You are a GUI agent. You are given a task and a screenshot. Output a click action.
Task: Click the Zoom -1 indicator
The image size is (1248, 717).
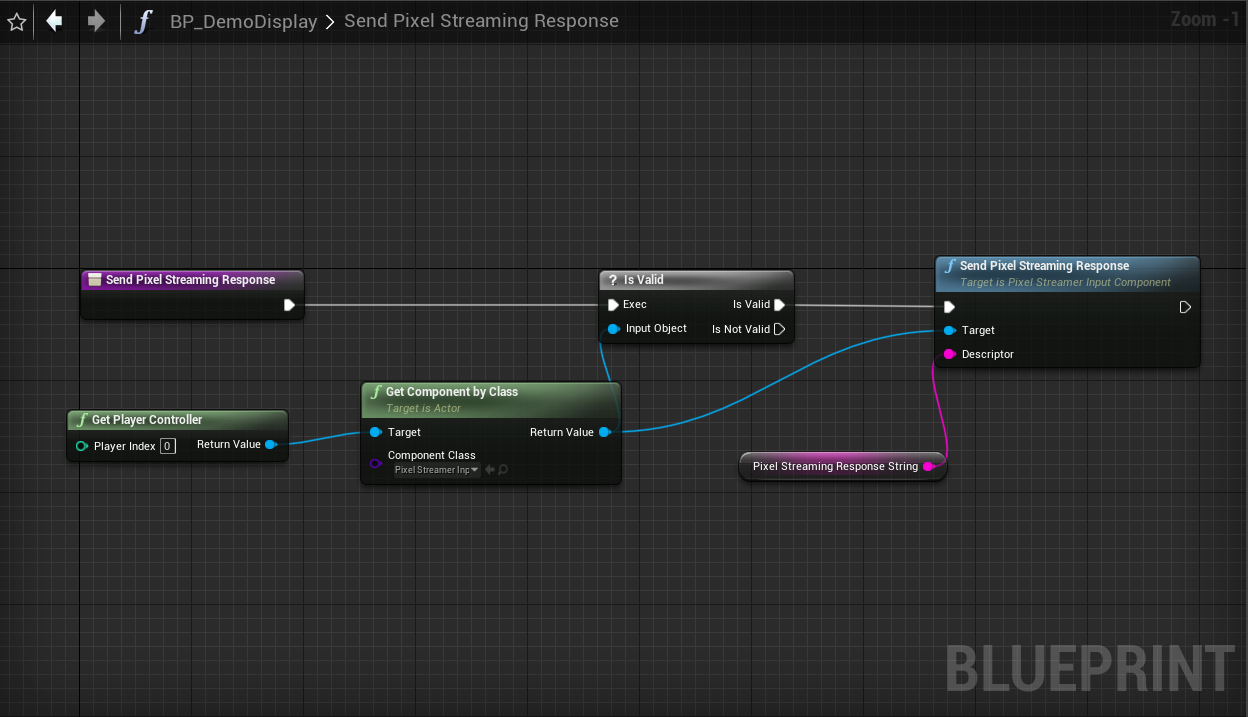tap(1205, 19)
